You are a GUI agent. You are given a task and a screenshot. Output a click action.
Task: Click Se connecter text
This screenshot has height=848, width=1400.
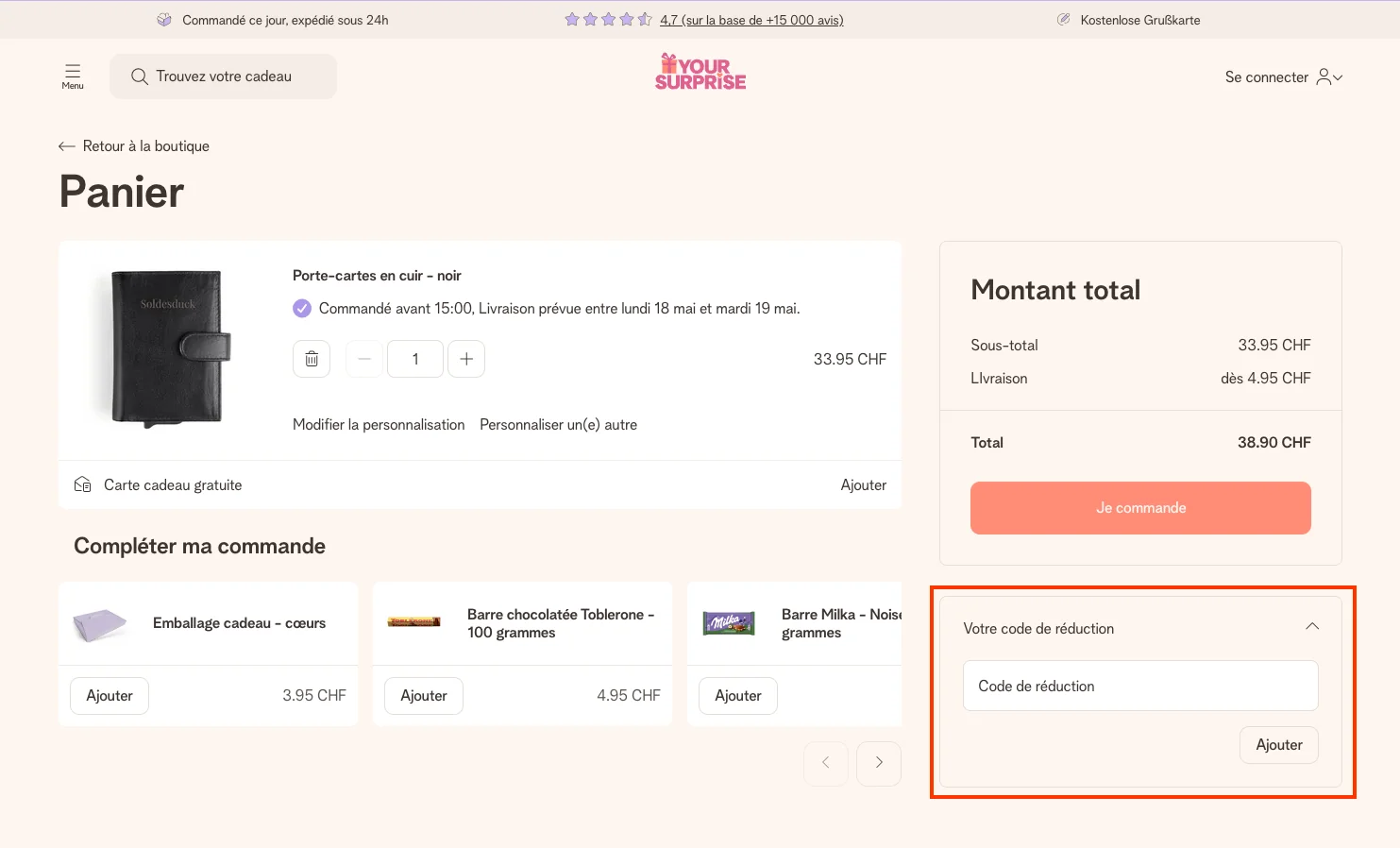(1267, 77)
